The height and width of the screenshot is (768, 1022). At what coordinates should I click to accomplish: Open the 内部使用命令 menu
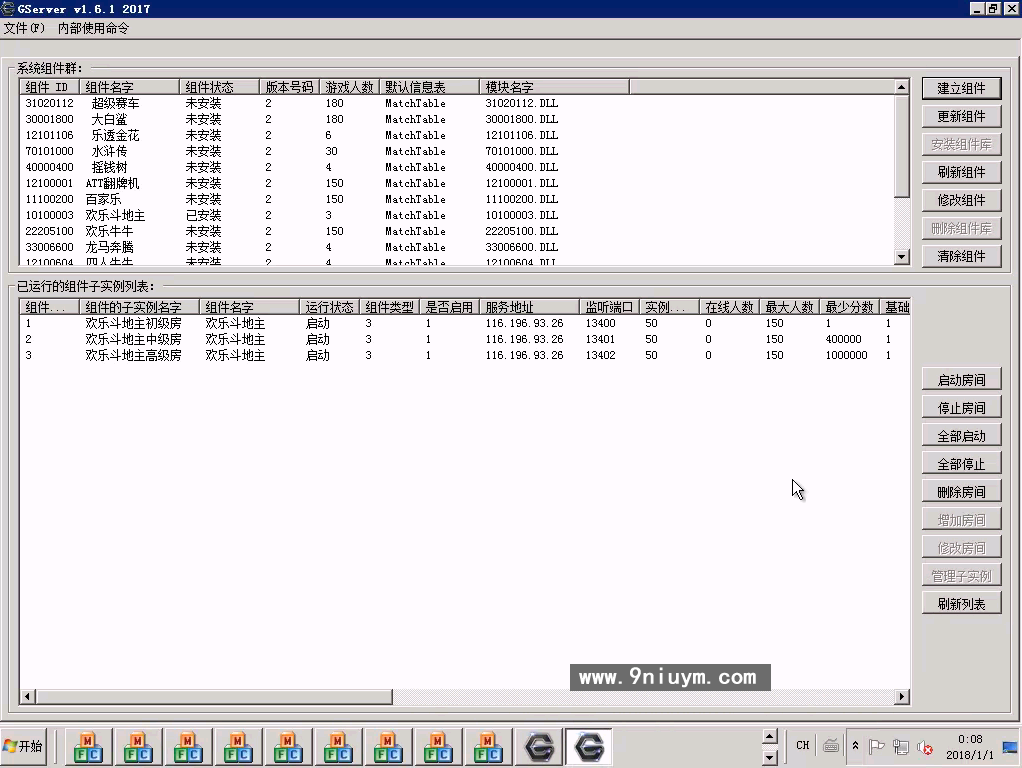[93, 28]
